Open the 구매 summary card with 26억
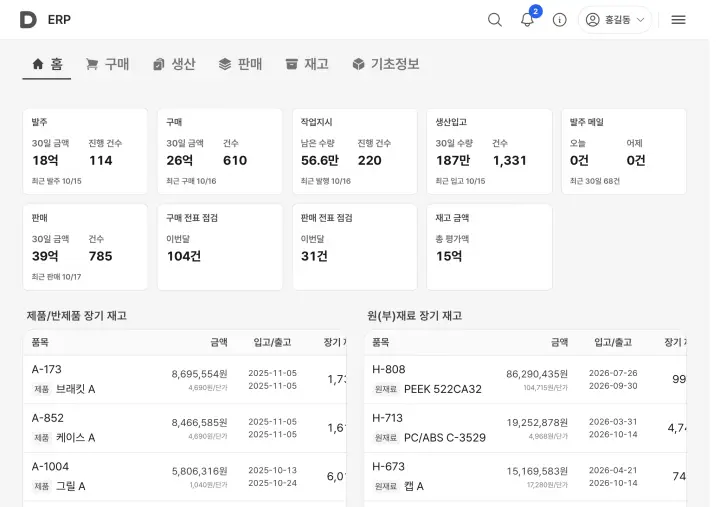The height and width of the screenshot is (507, 720). (x=220, y=151)
